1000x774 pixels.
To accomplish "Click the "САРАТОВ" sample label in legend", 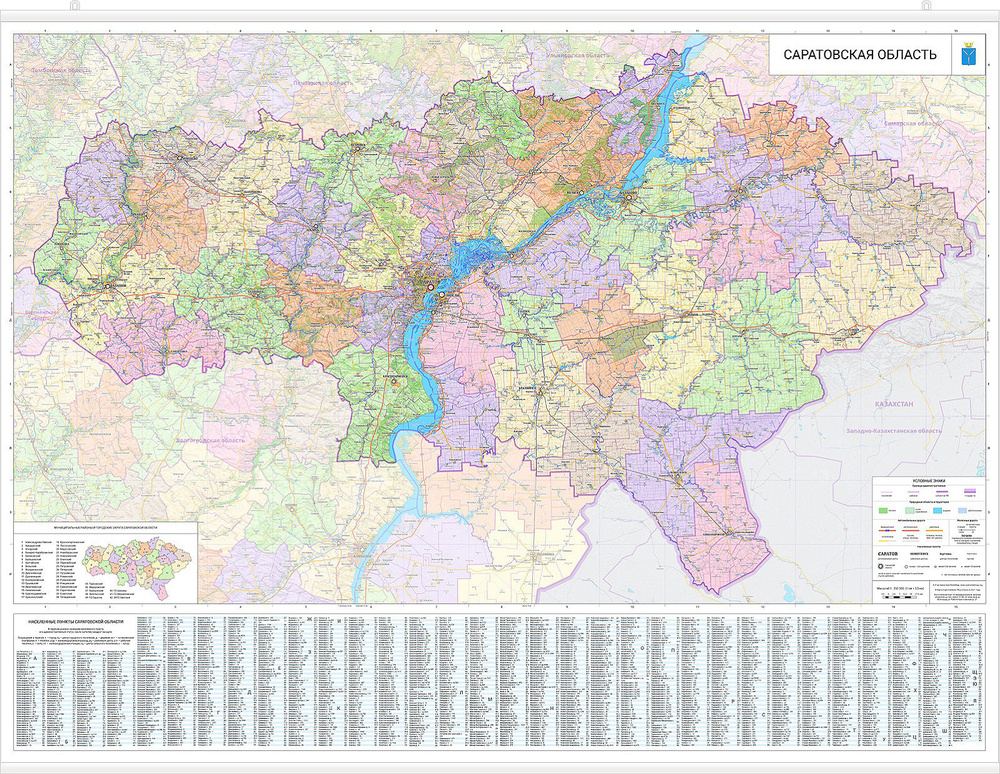I will coord(887,554).
